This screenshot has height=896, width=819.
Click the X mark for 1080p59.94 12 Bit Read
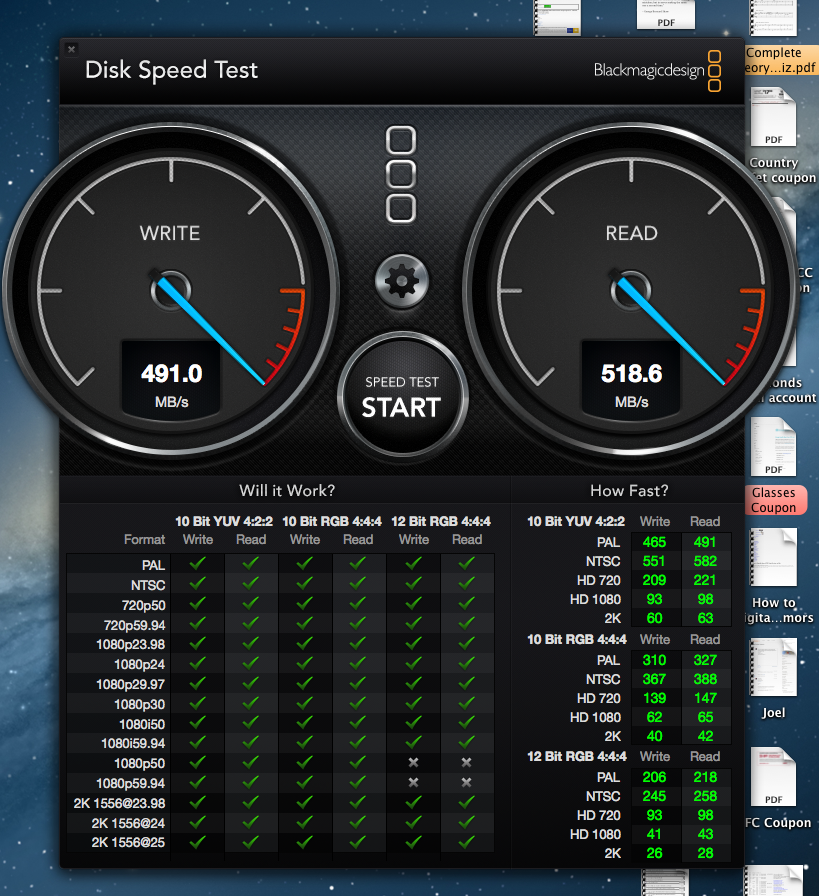467,783
